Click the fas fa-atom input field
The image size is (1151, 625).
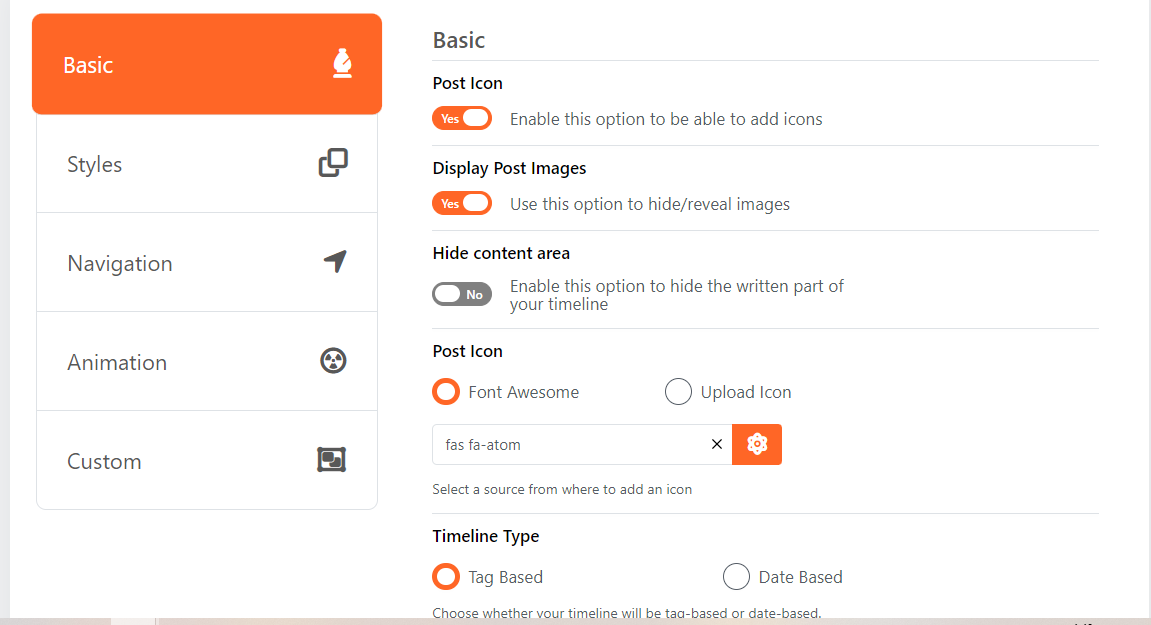point(570,444)
